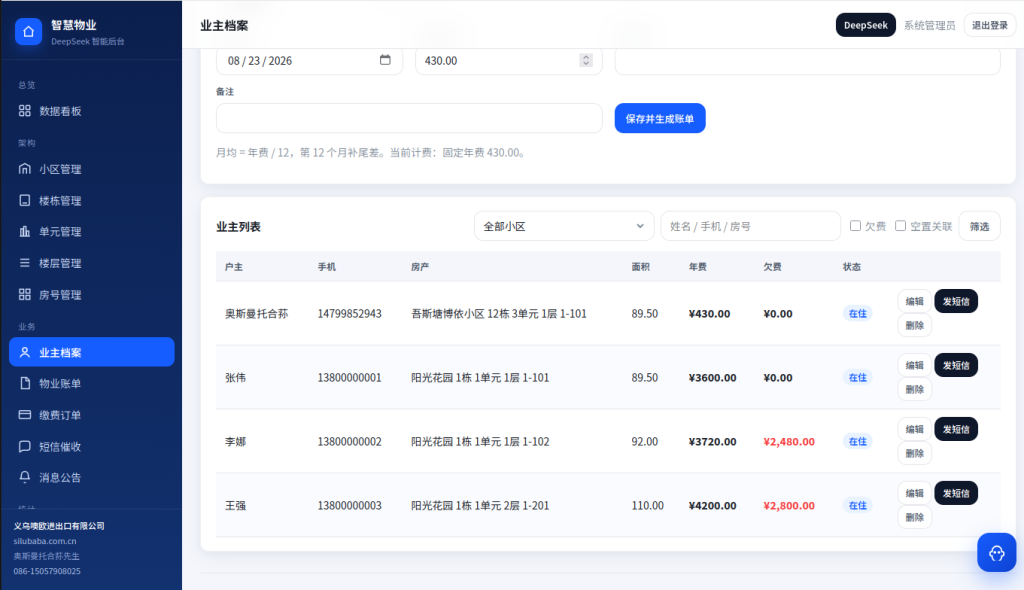Edit the 王强 owner row
Screen dimensions: 1024x590
(x=914, y=493)
